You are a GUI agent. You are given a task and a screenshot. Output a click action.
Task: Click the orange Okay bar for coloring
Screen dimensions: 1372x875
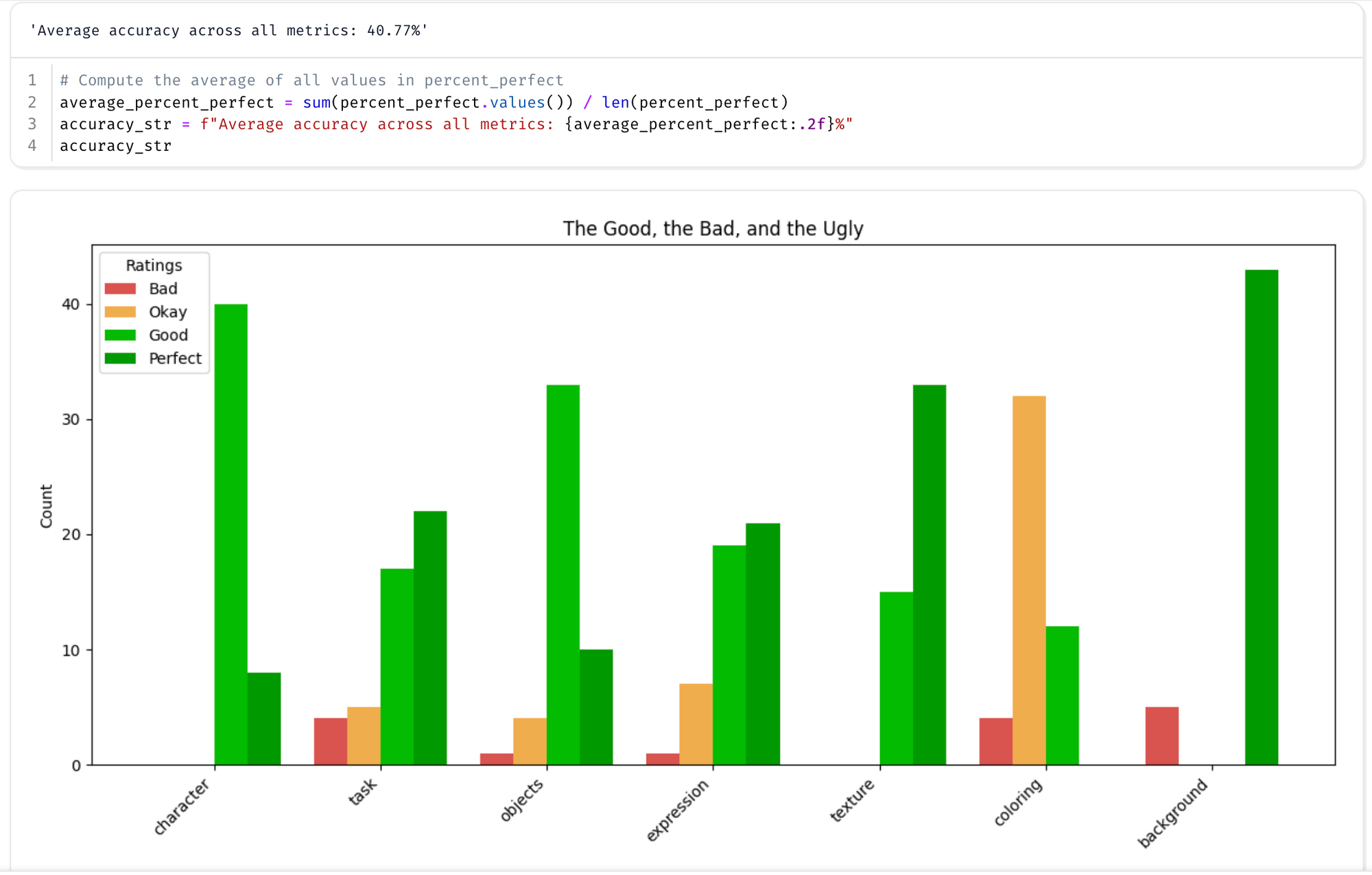1028,580
